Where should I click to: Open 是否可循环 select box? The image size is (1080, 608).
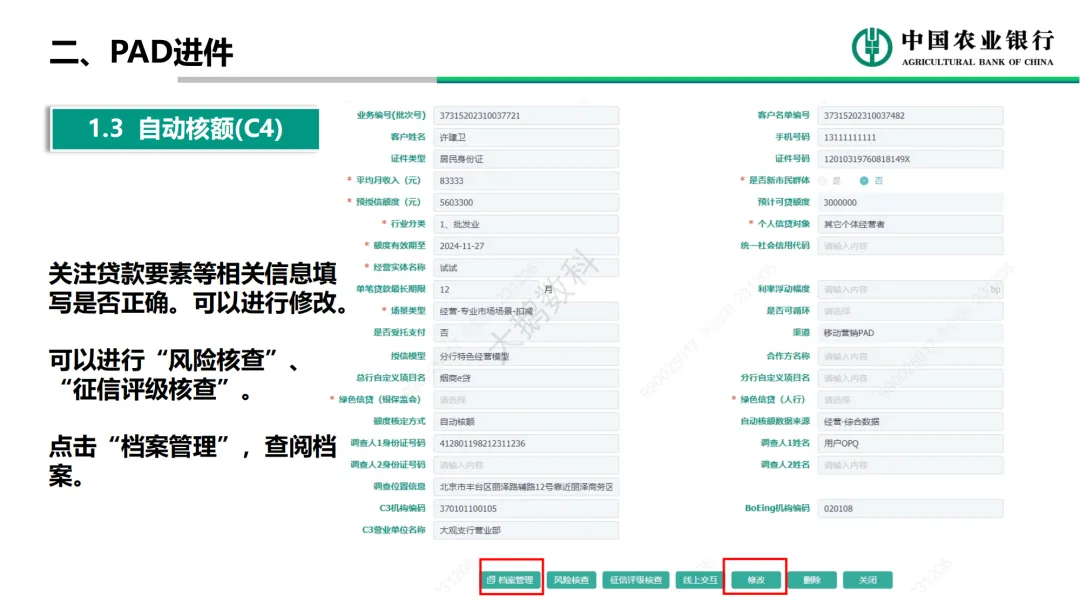coord(910,311)
